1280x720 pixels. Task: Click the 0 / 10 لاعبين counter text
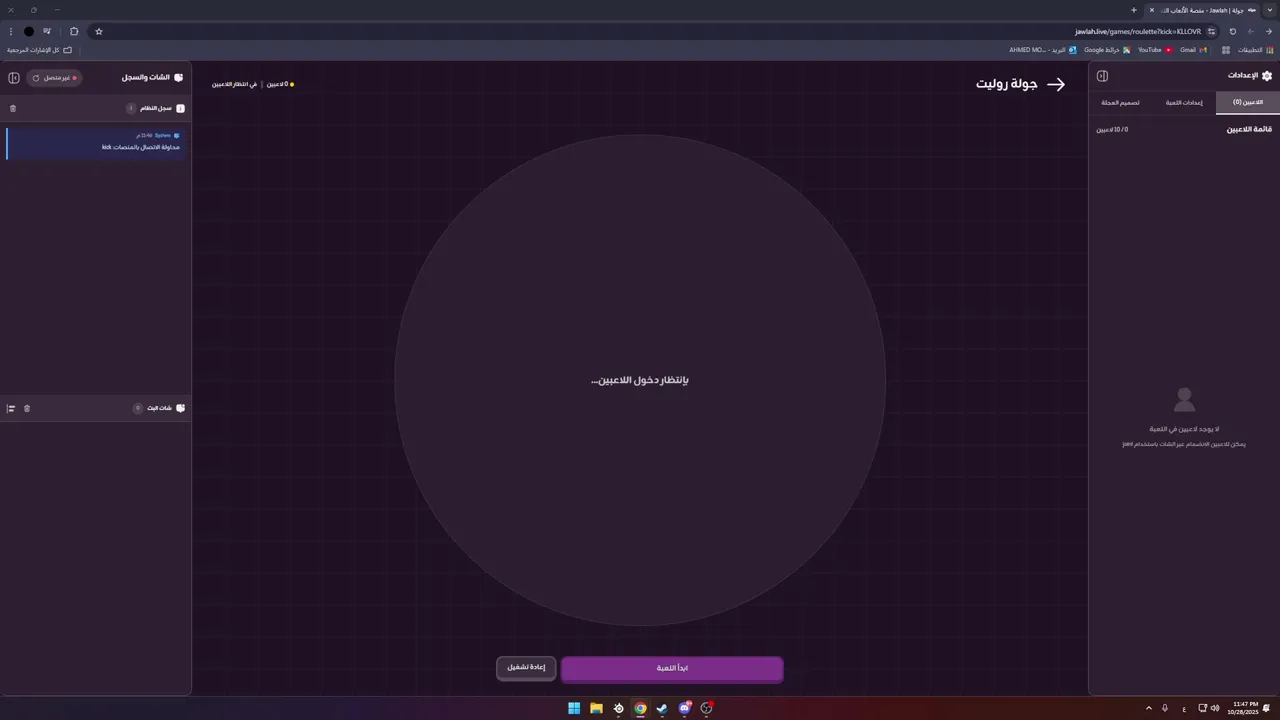(1112, 129)
